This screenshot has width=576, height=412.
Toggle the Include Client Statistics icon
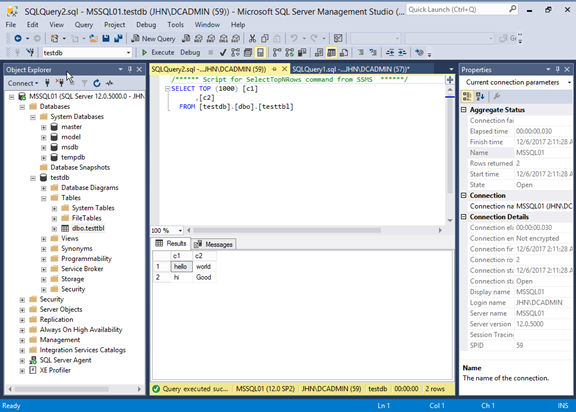coord(302,53)
